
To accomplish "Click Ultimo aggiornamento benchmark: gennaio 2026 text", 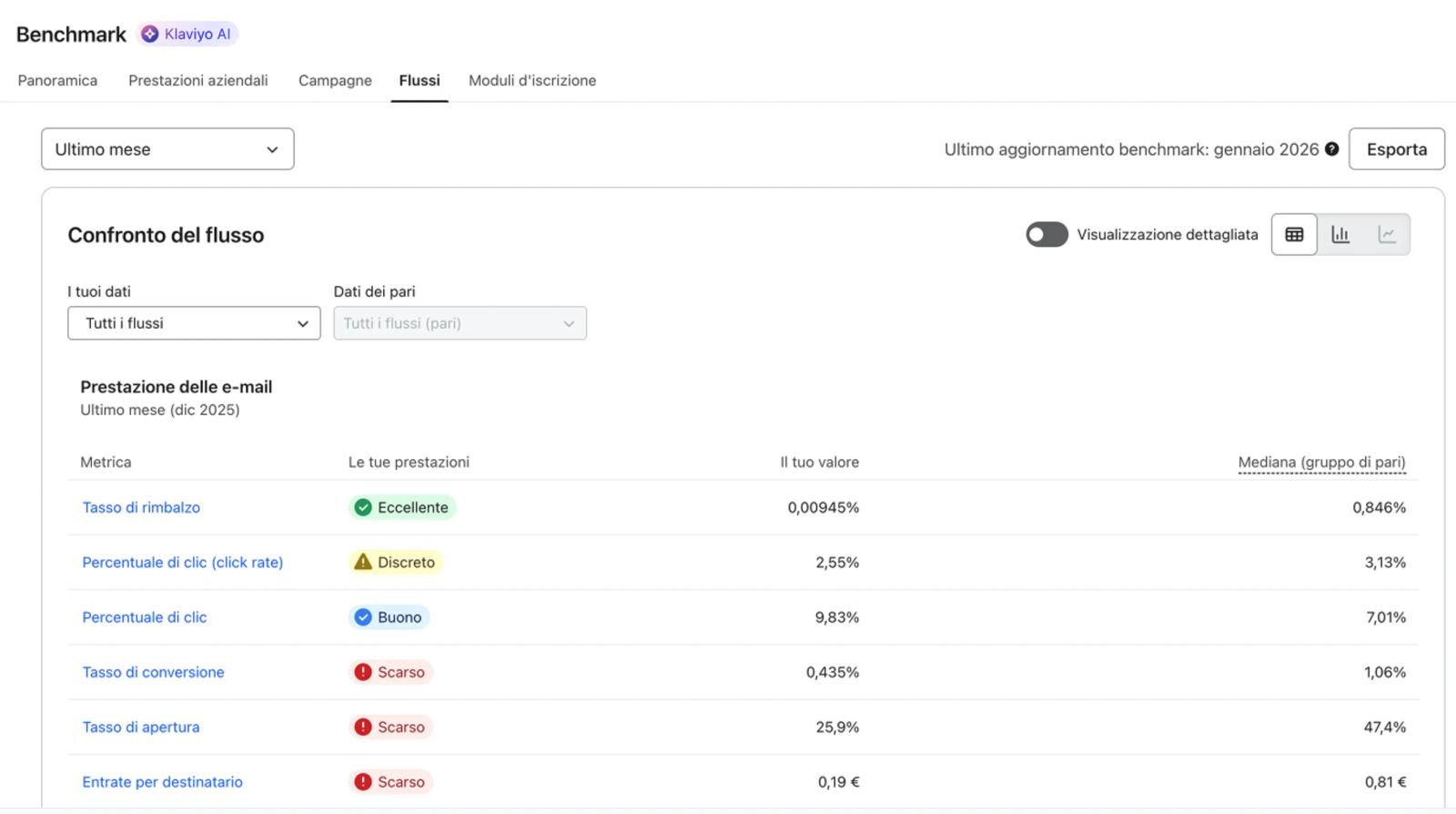I will pyautogui.click(x=1131, y=149).
